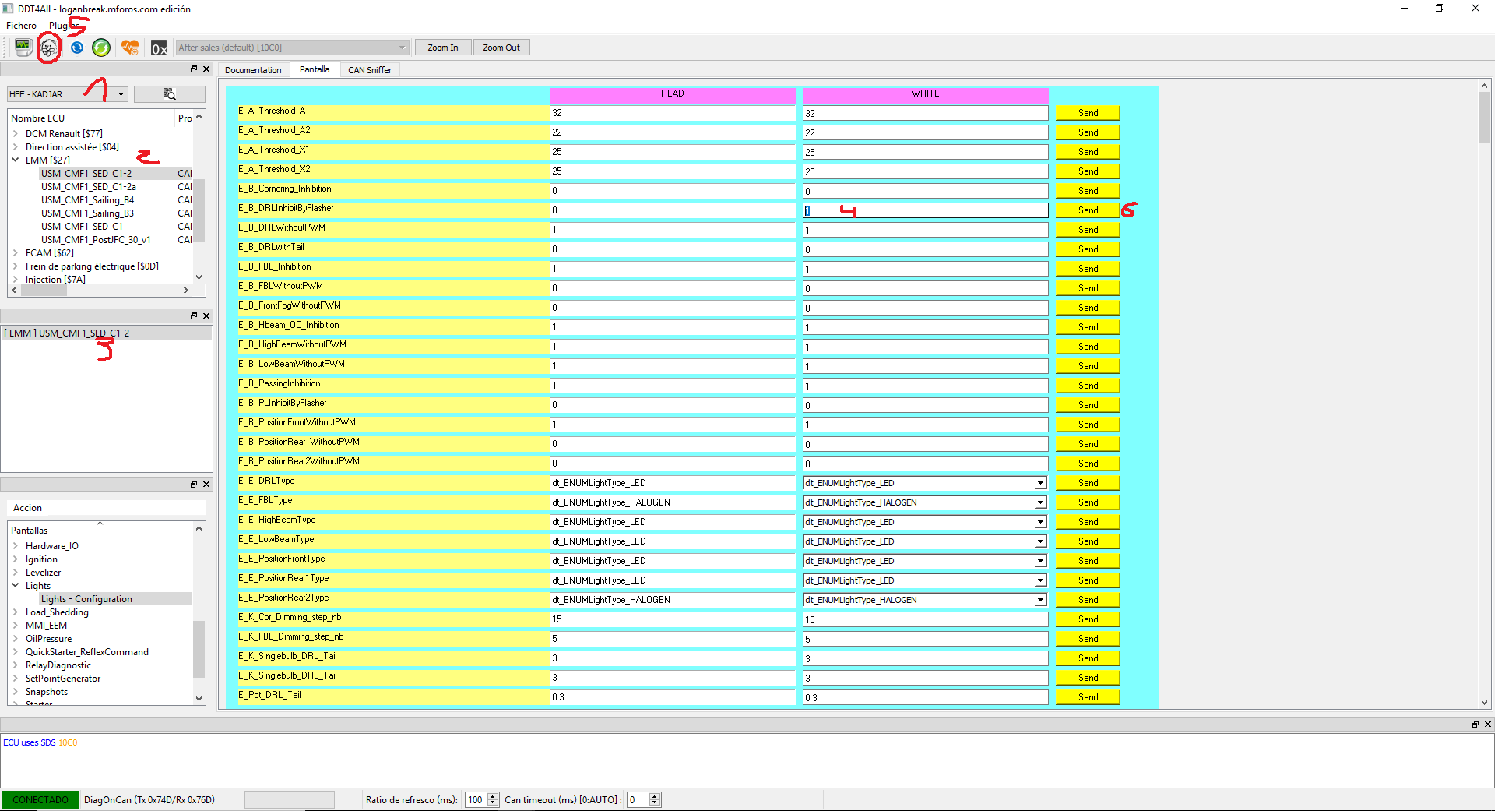Open the E_E_PositionRear1Type write dropdown
Screen dimensions: 1512x811
1040,580
